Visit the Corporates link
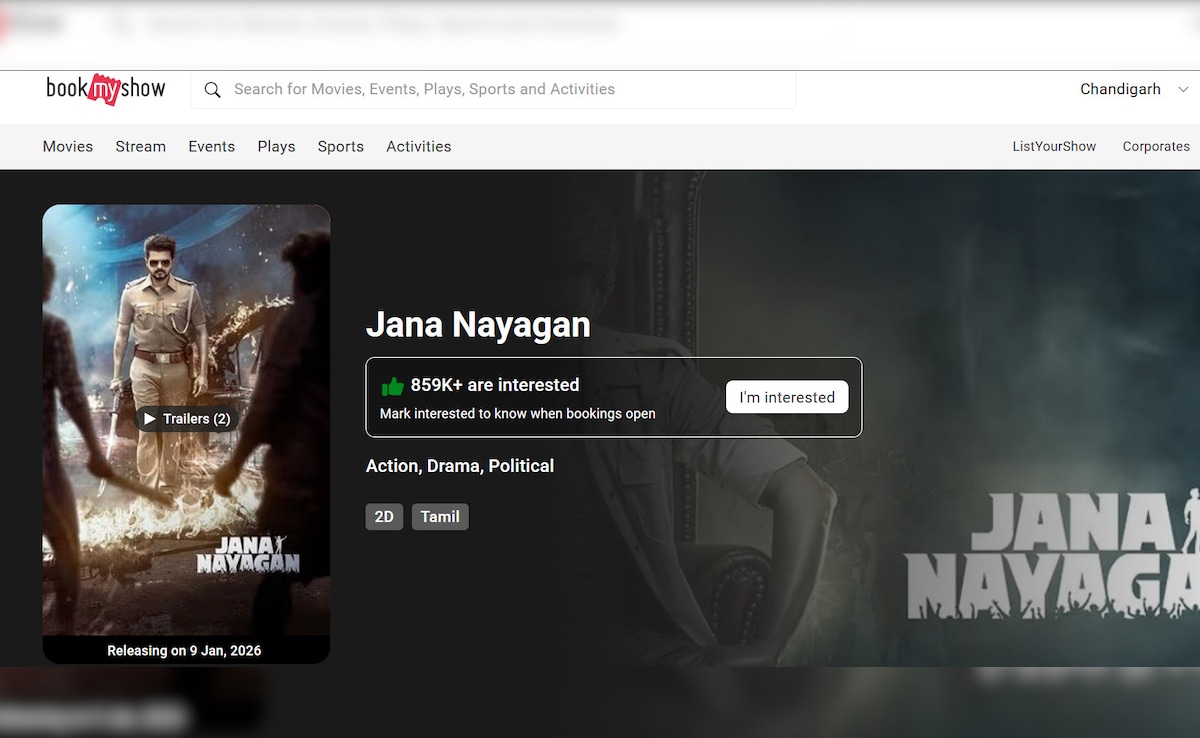 [x=1155, y=147]
